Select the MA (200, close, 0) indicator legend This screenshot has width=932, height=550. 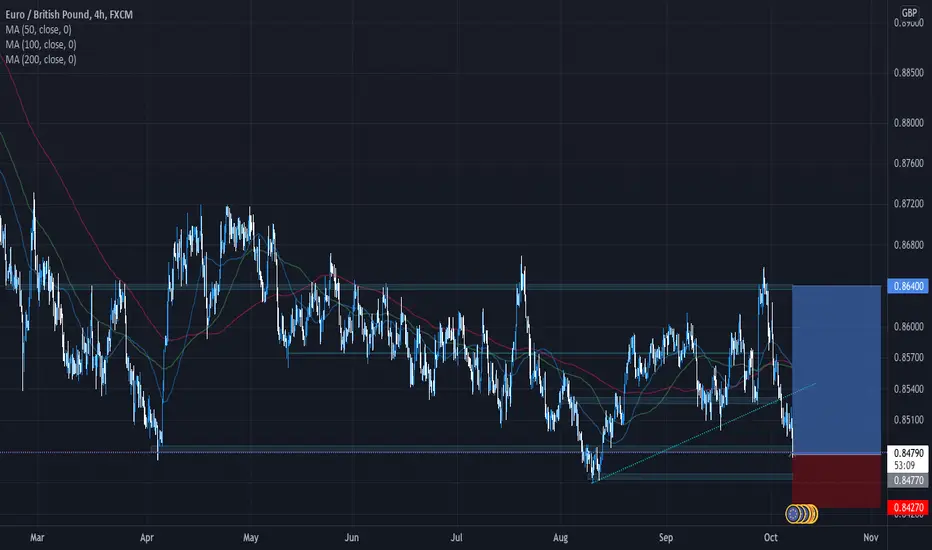tap(41, 59)
